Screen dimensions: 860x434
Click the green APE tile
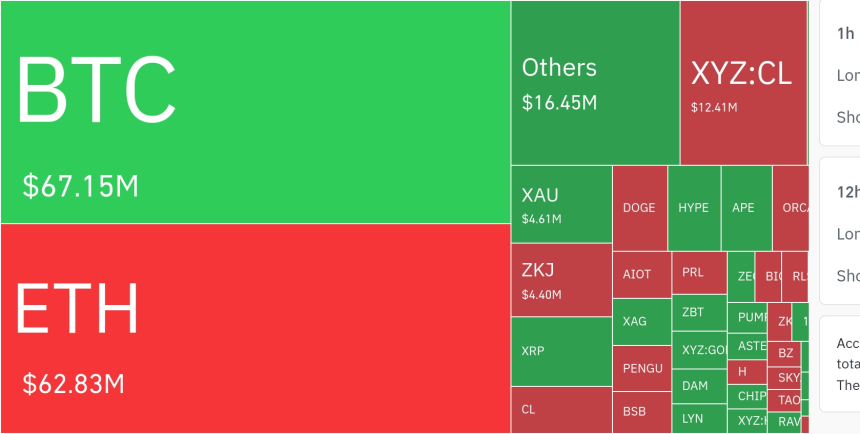point(745,208)
